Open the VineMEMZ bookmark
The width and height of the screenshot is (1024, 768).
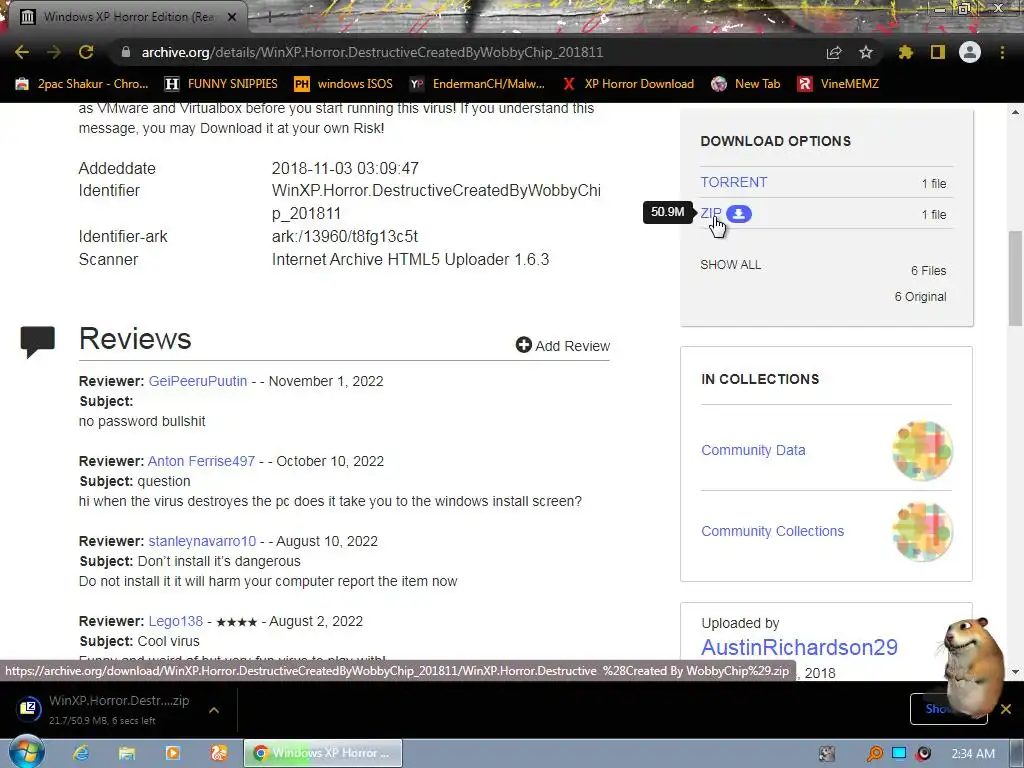(839, 84)
